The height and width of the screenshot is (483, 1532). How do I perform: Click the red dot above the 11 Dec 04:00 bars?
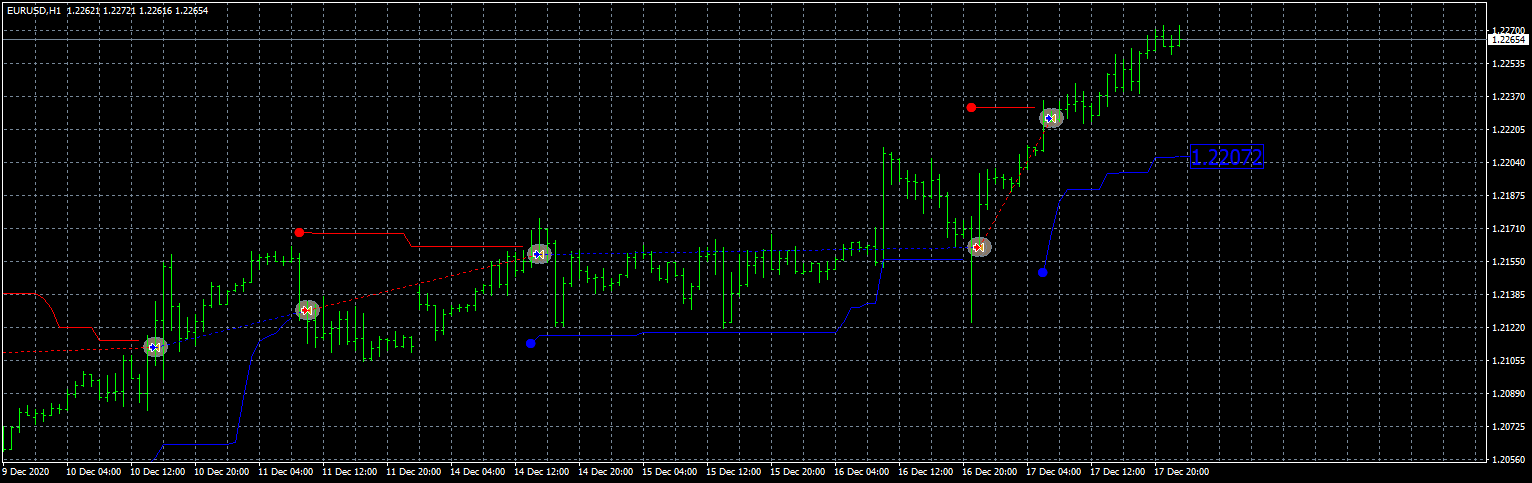(x=299, y=232)
